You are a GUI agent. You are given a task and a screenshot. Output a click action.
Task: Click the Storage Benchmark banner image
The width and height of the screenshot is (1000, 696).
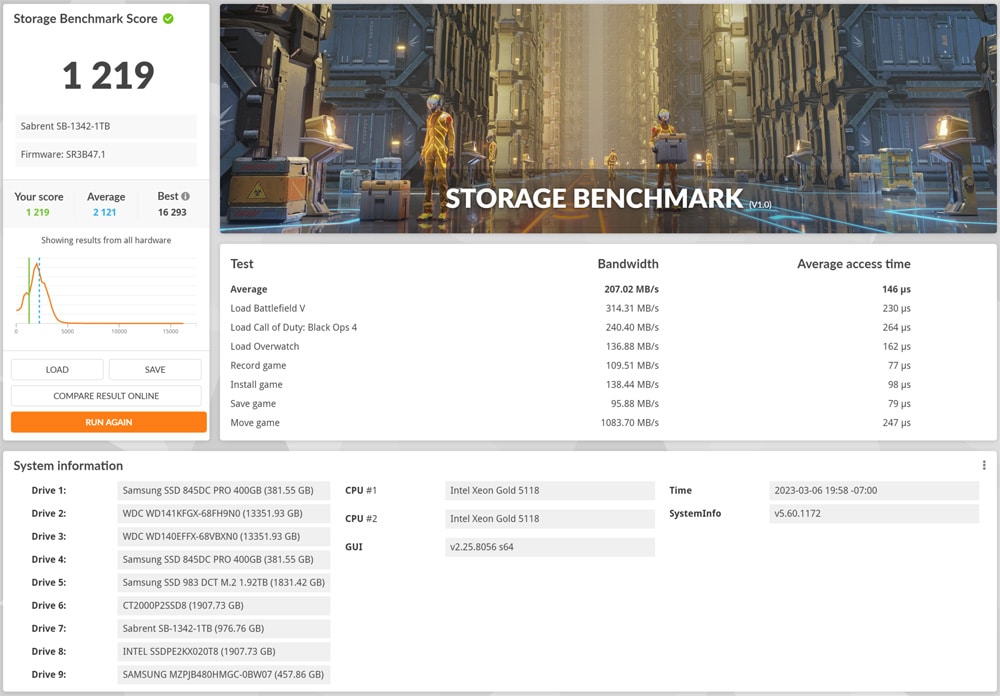[608, 119]
